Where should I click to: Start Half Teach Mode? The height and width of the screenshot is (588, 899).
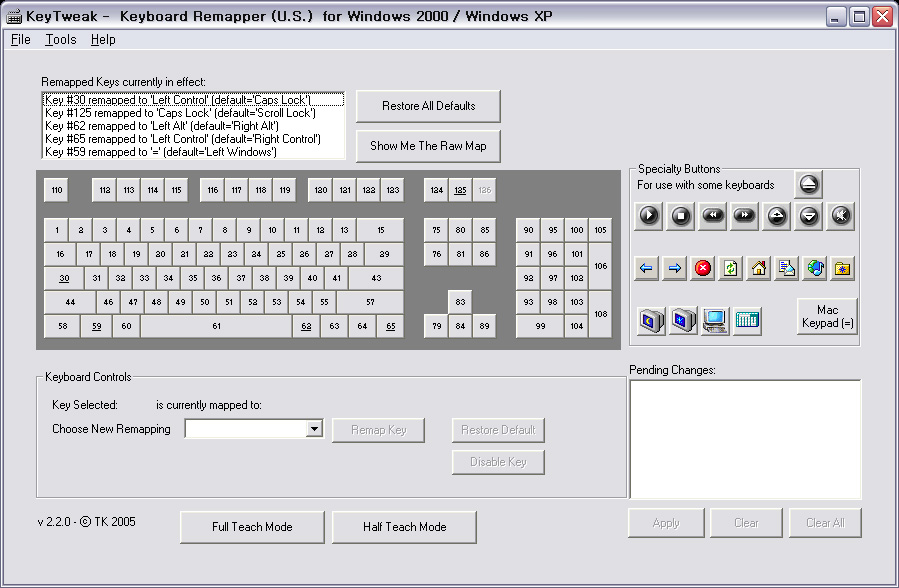click(x=404, y=527)
